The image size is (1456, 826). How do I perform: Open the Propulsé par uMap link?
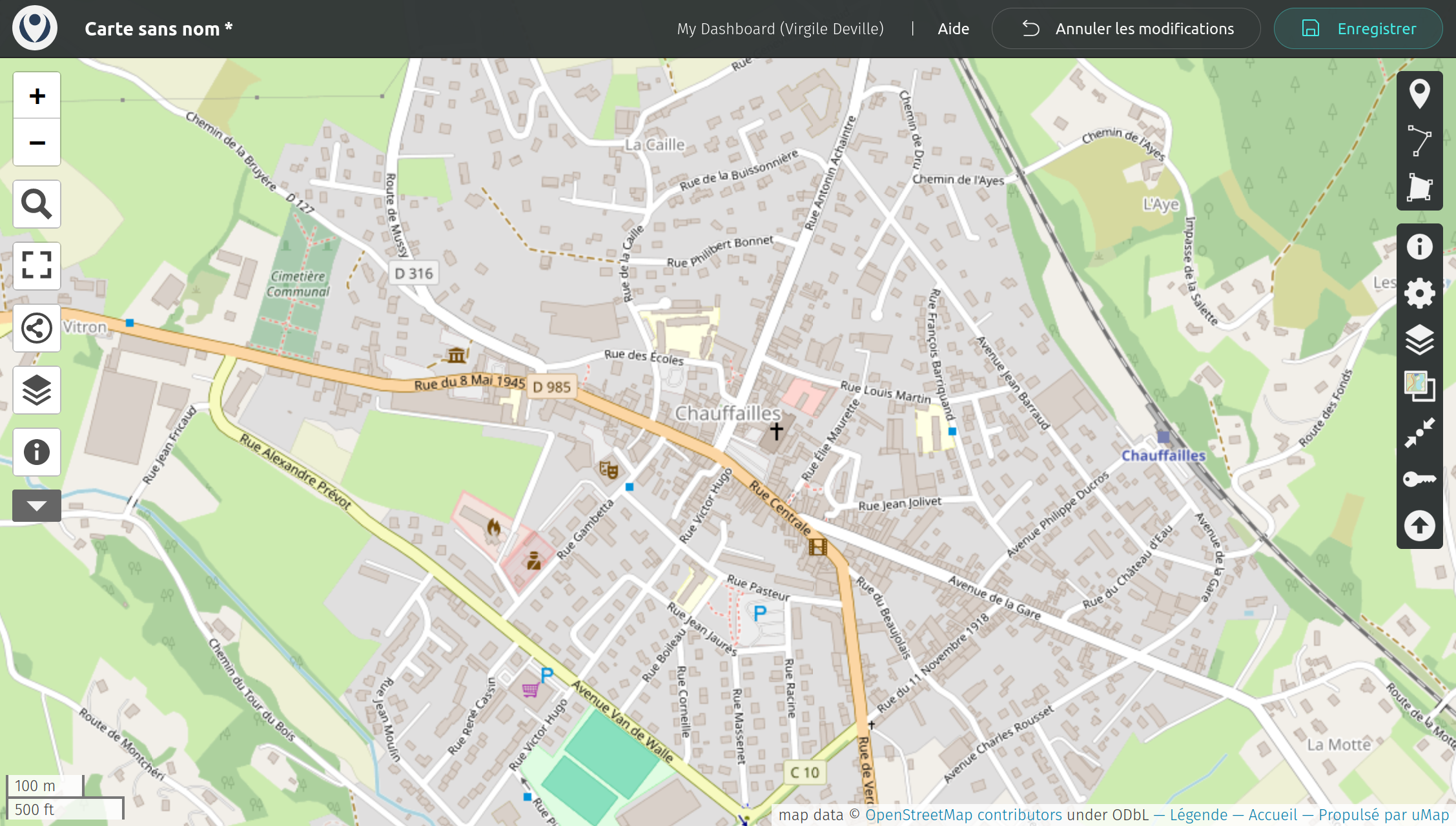point(1383,815)
